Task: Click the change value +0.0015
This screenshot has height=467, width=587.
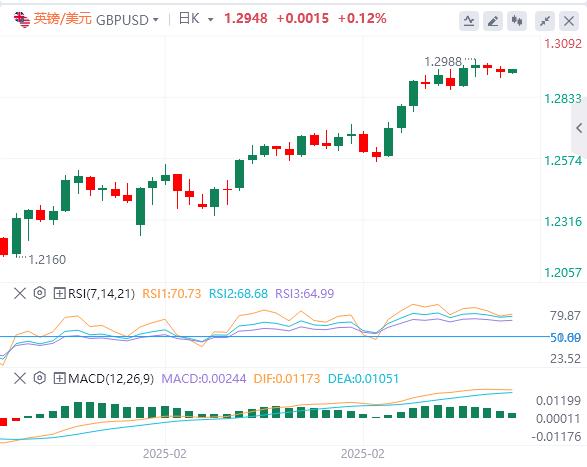Action: tap(302, 18)
